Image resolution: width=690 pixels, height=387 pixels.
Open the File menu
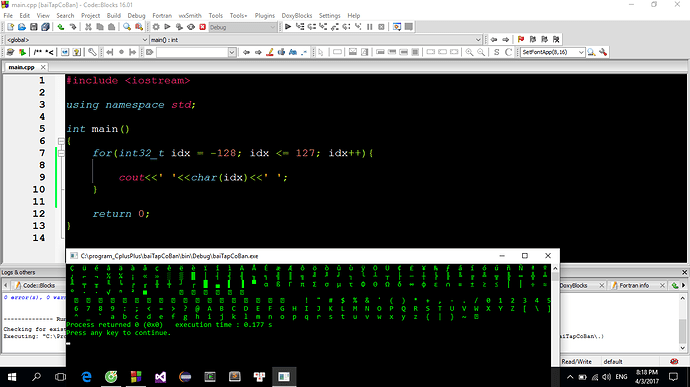[8, 15]
